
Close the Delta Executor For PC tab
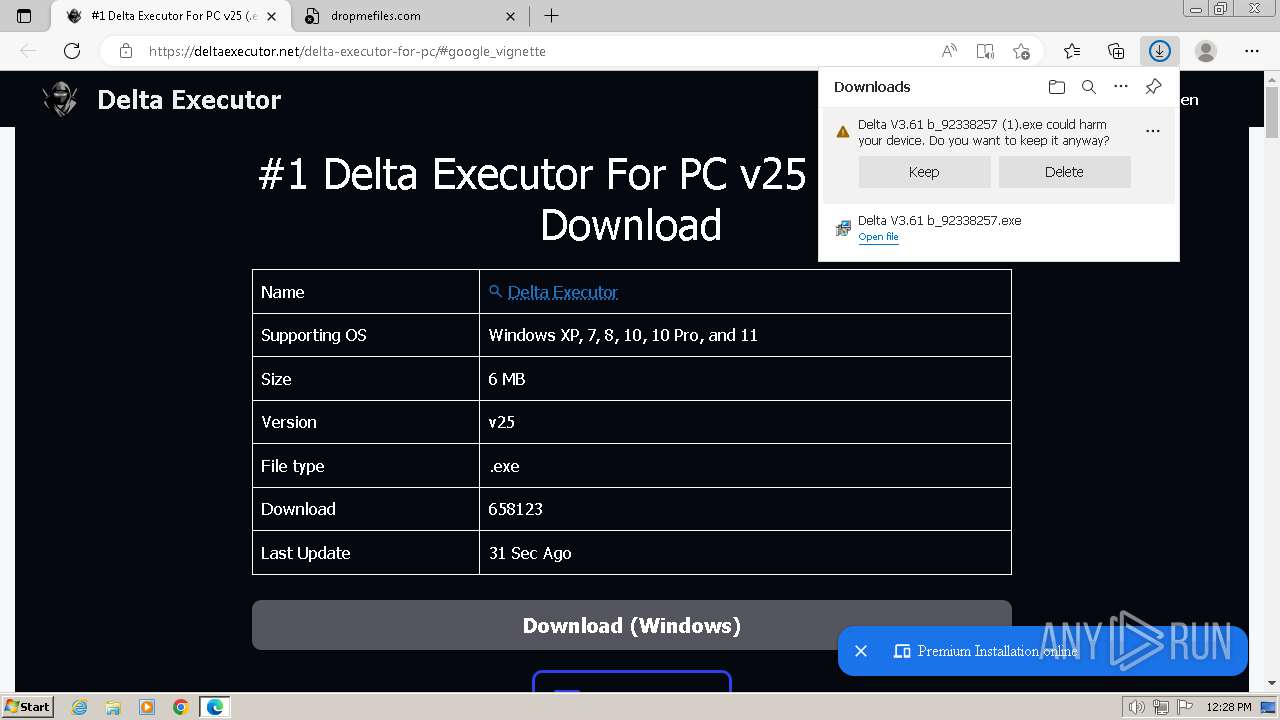271,16
